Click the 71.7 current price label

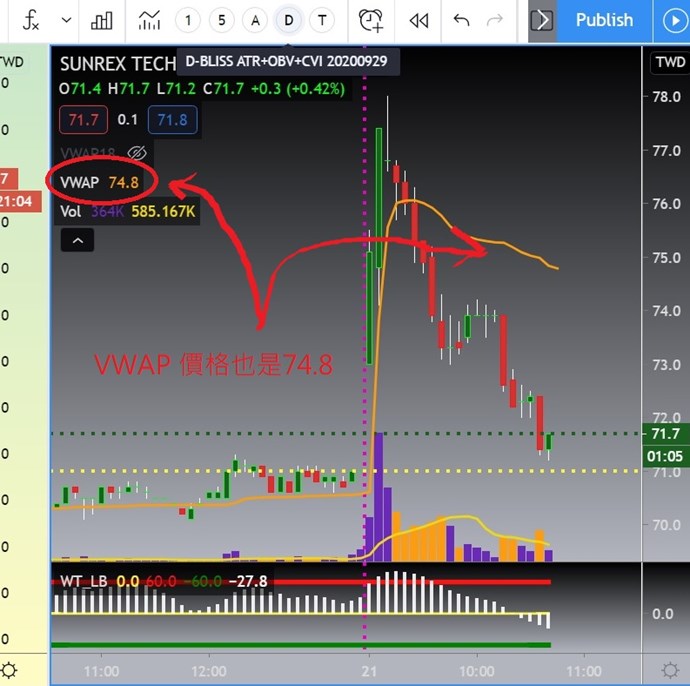(x=665, y=433)
